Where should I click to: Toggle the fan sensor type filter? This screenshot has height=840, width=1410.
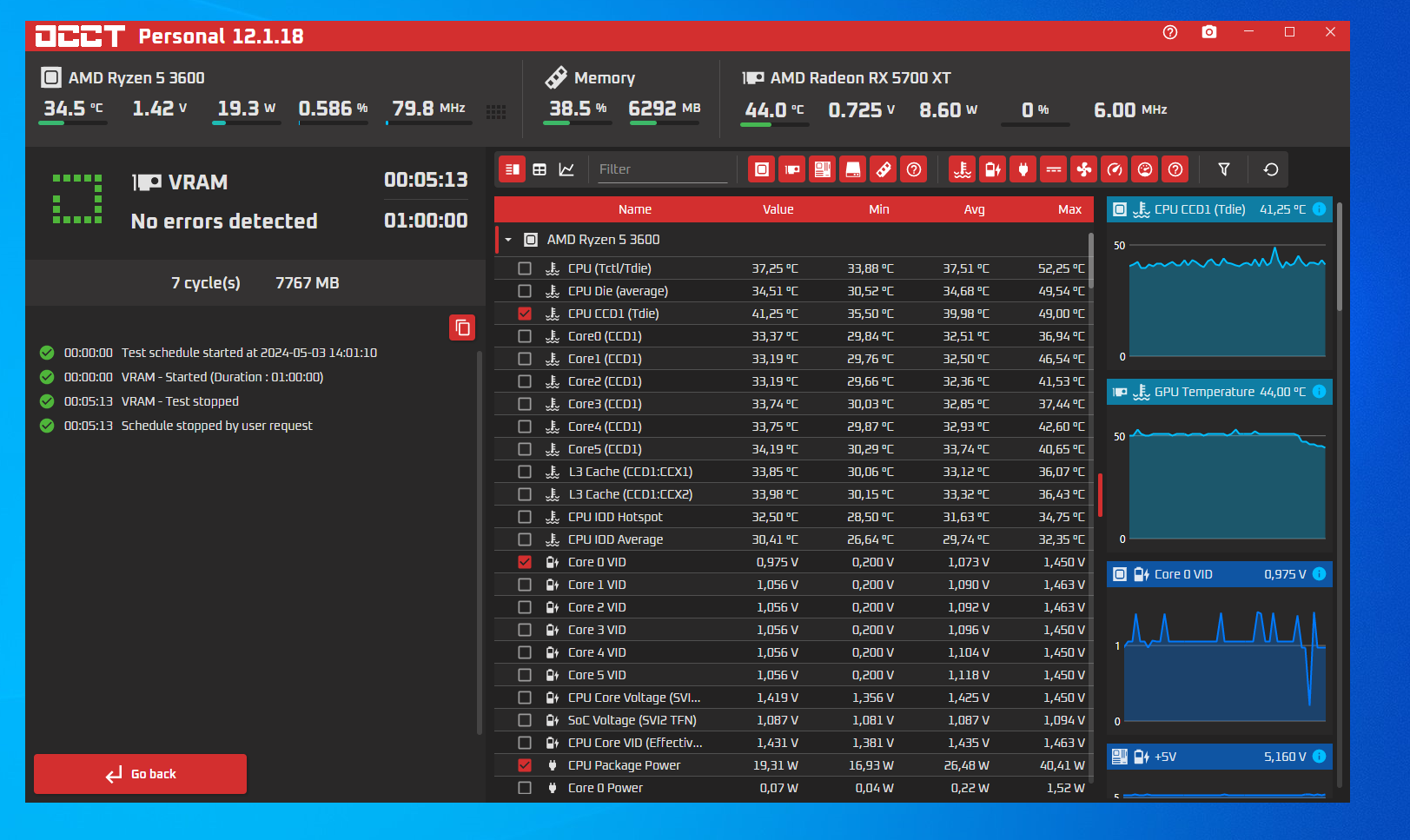point(1084,169)
